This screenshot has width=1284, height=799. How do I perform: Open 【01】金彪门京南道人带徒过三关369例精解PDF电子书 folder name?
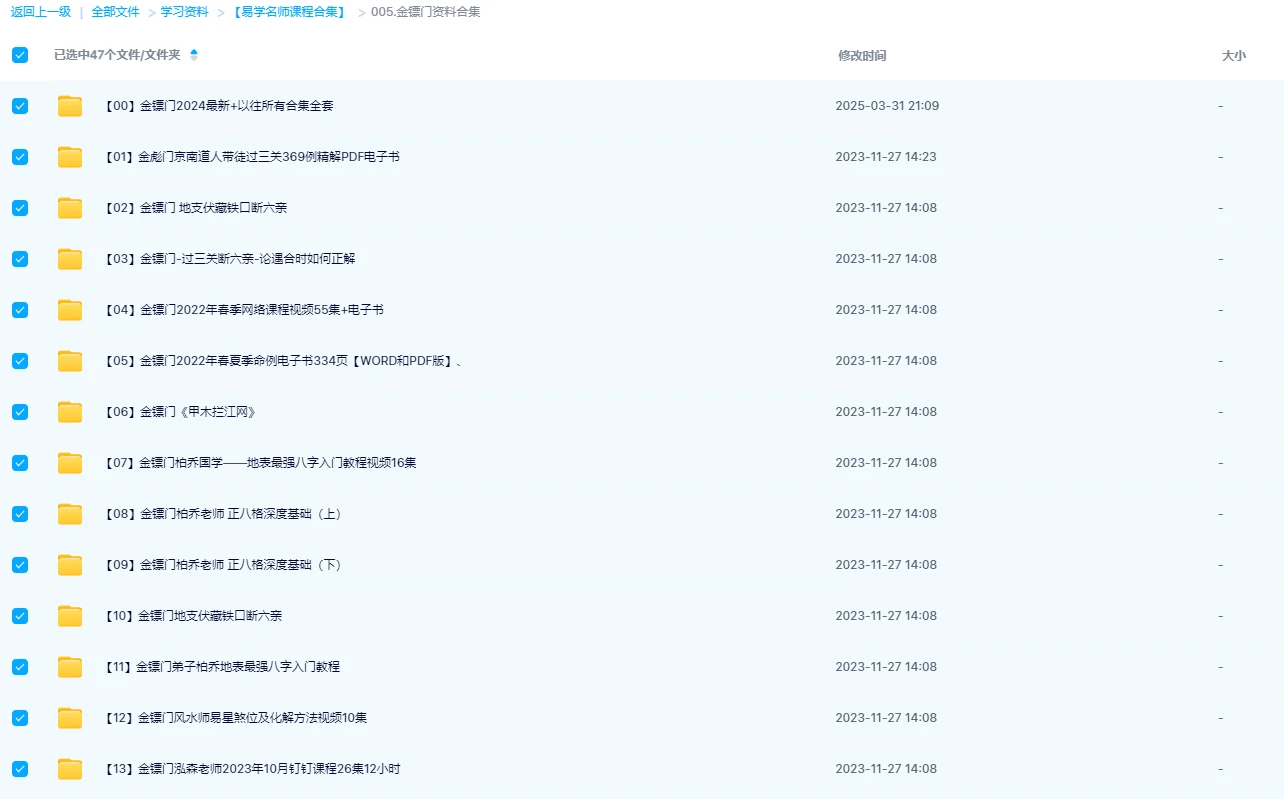[x=252, y=157]
